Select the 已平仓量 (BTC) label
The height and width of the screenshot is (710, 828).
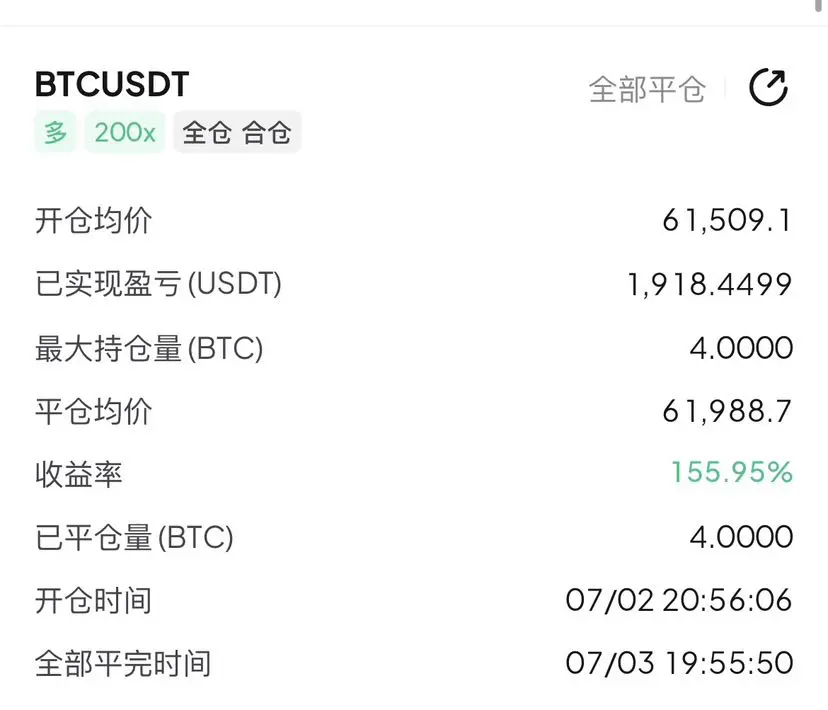point(134,538)
